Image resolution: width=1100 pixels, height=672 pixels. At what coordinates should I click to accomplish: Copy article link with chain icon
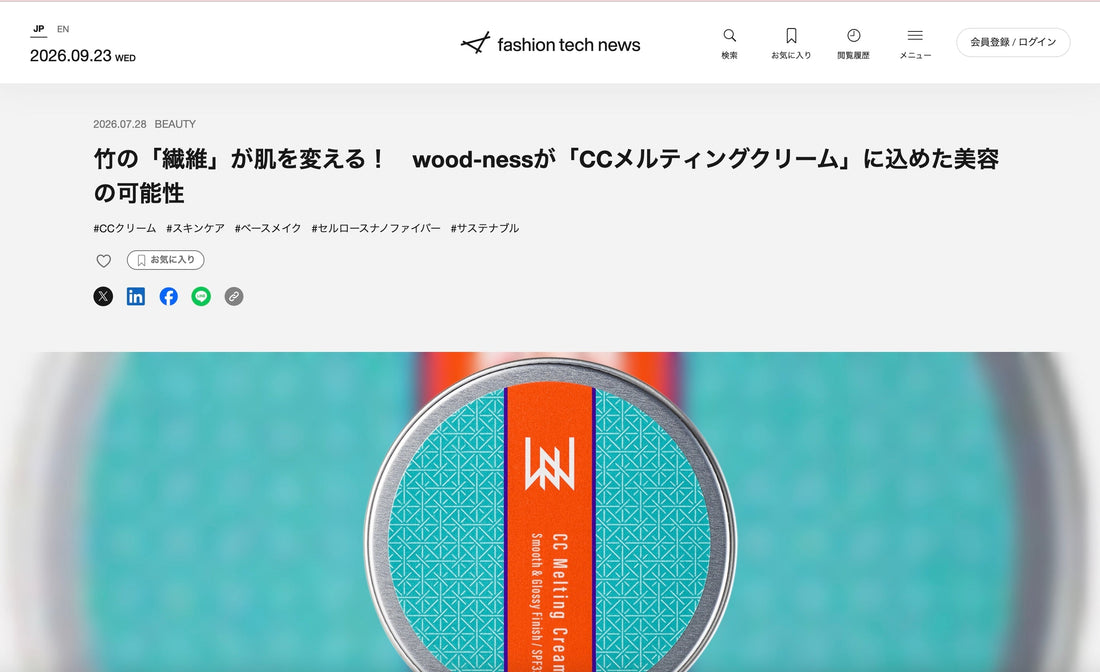click(x=234, y=297)
